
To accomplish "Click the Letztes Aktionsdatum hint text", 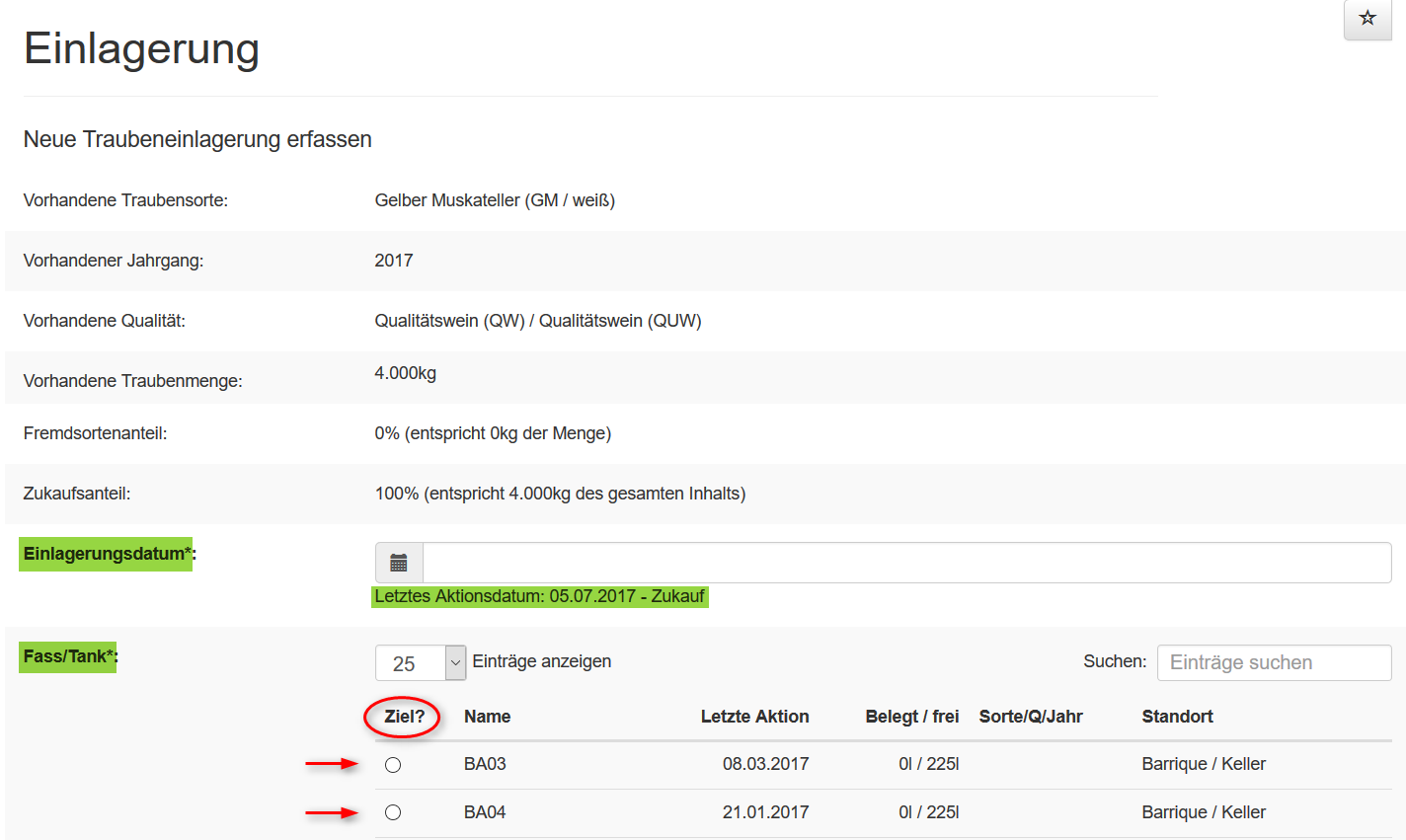I will coord(539,596).
